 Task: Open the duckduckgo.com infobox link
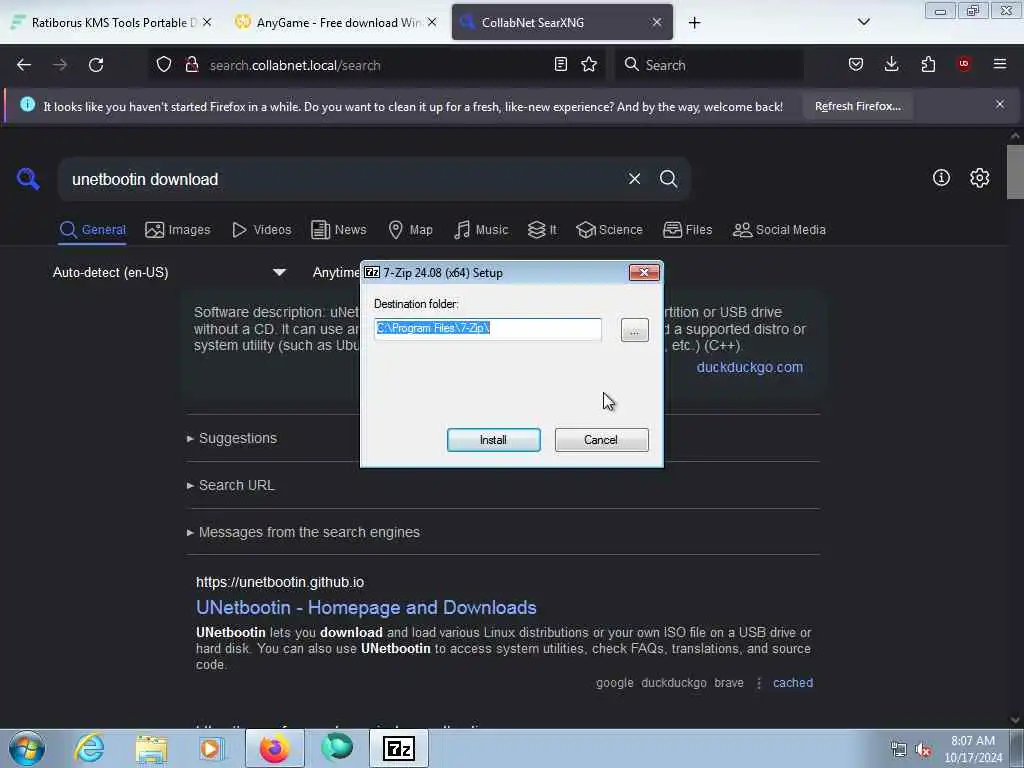click(750, 367)
